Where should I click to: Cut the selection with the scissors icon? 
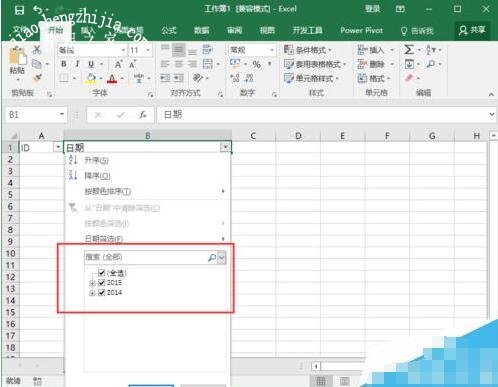coord(37,50)
